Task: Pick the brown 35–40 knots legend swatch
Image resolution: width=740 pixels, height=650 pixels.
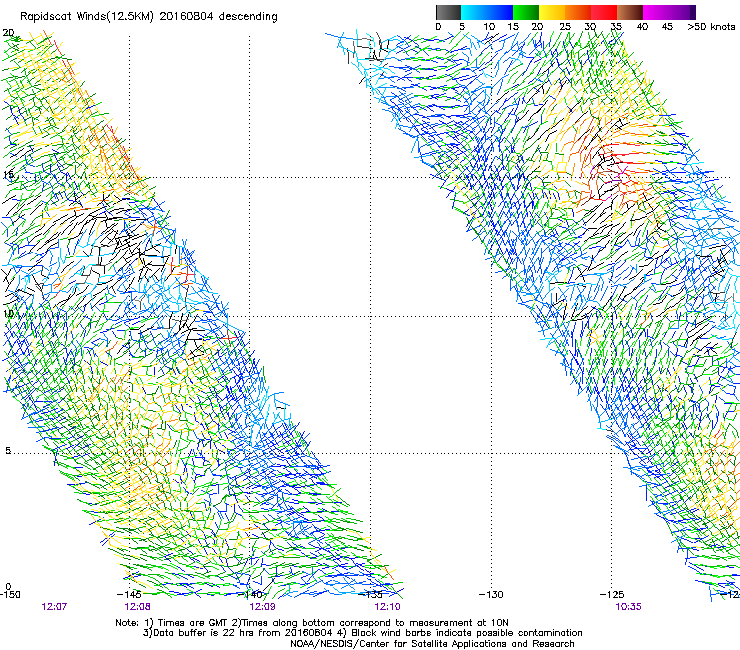Action: click(x=630, y=12)
